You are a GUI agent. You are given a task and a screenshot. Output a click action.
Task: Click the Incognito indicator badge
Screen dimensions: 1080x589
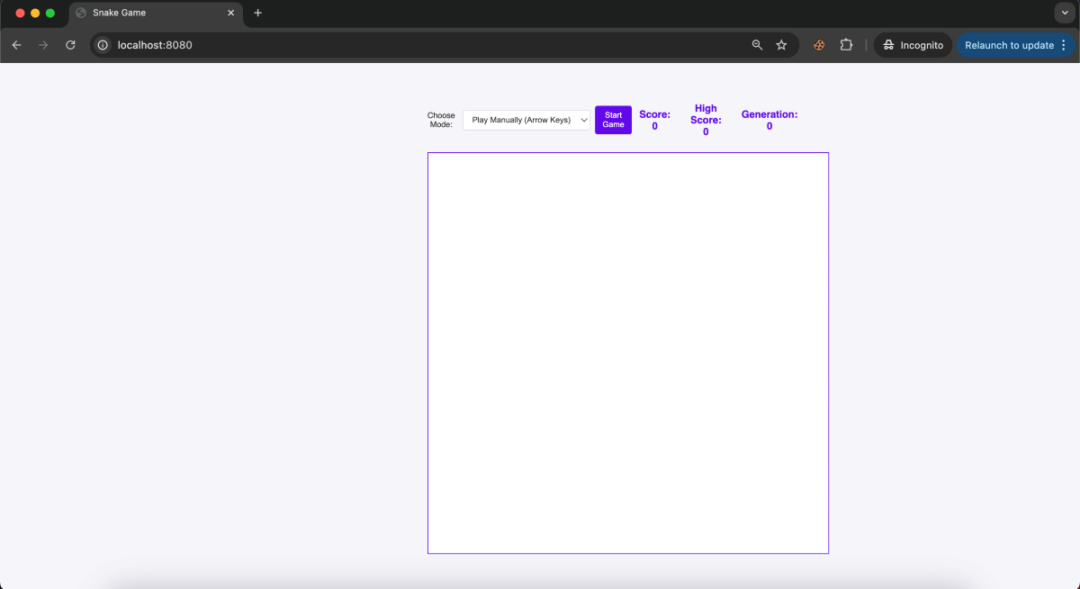(x=912, y=45)
